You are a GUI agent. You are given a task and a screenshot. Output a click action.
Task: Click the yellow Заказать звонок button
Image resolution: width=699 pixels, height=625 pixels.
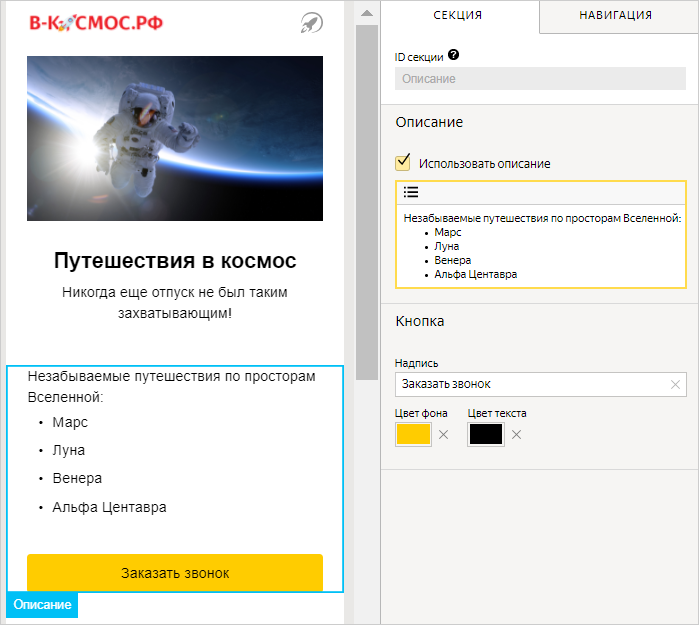(x=175, y=573)
